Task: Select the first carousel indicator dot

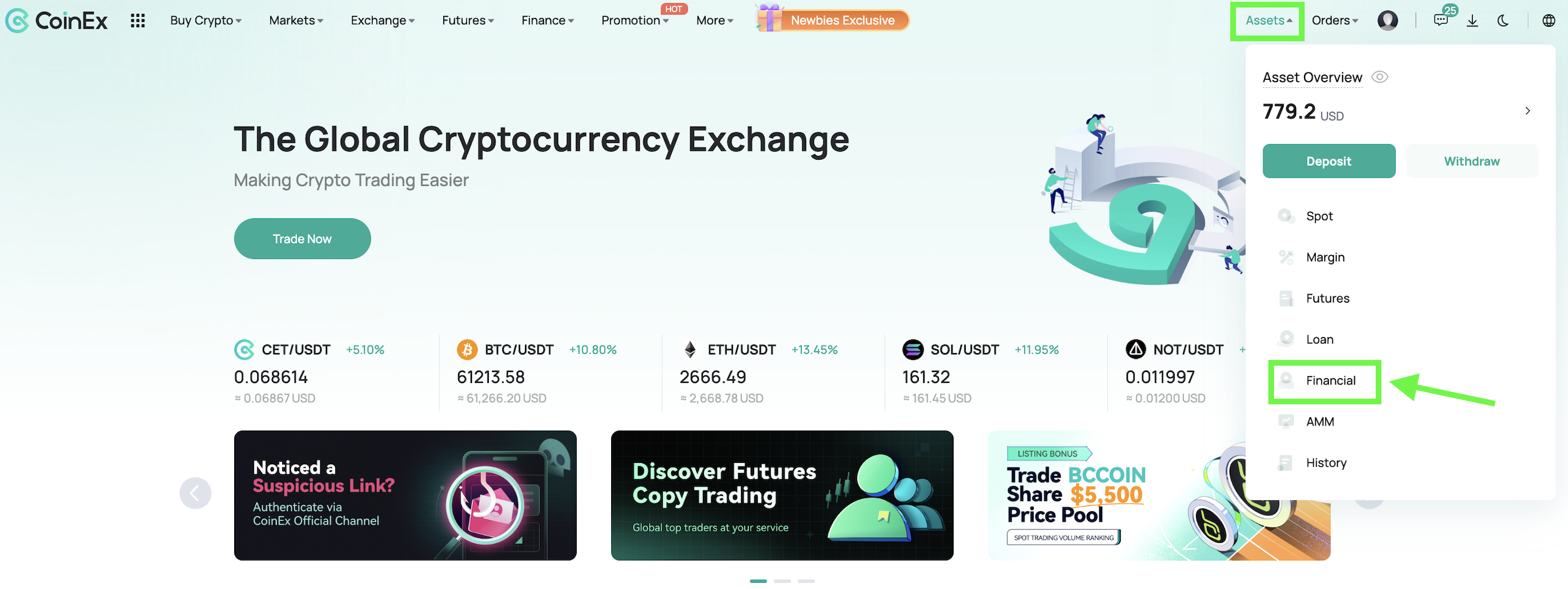Action: [758, 581]
